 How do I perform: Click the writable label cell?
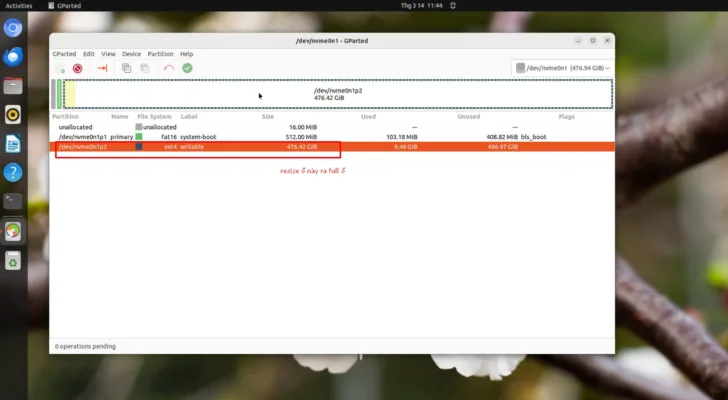pyautogui.click(x=192, y=147)
